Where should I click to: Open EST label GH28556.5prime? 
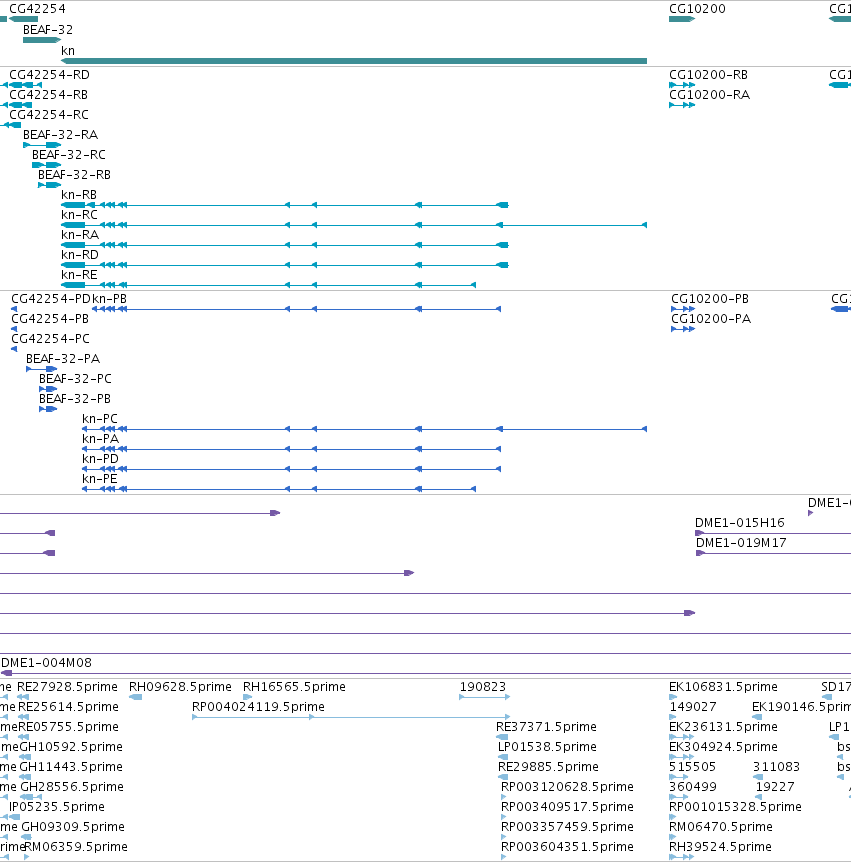coord(72,787)
